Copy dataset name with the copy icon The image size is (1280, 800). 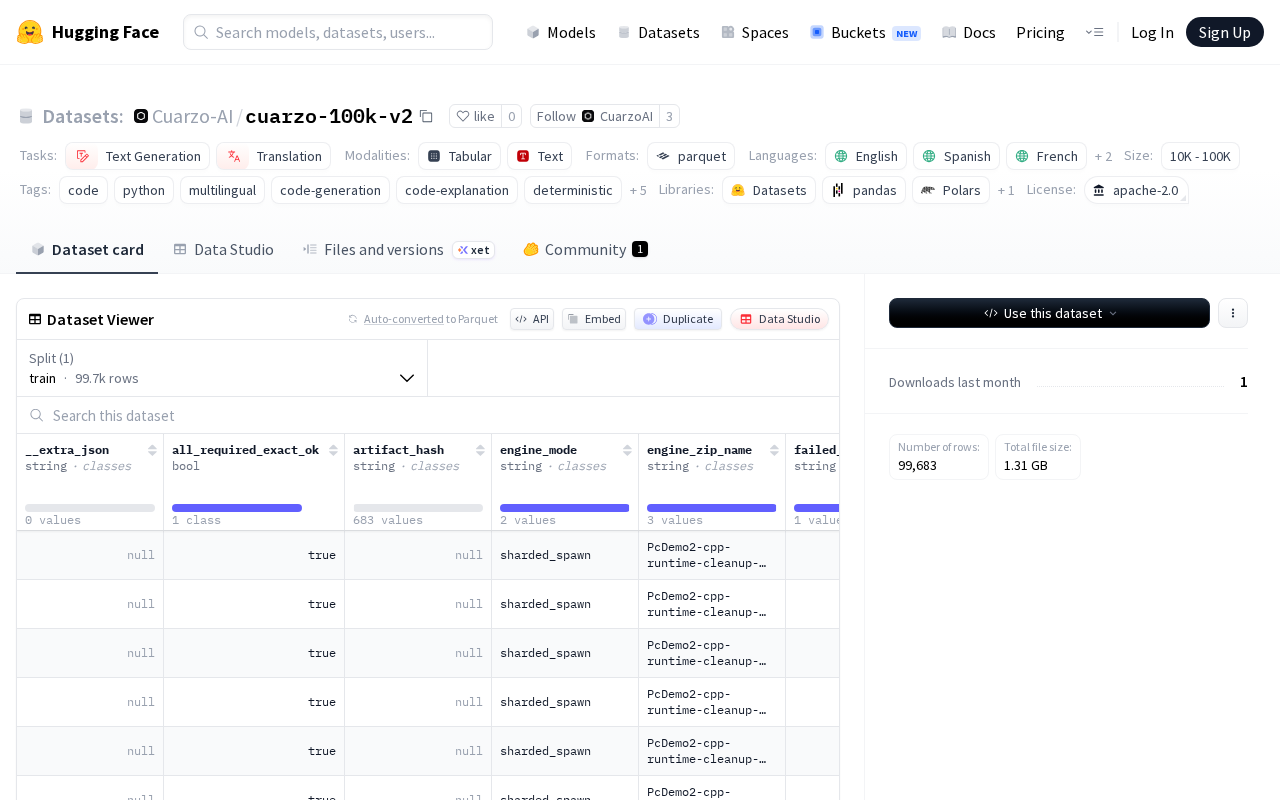pyautogui.click(x=426, y=116)
